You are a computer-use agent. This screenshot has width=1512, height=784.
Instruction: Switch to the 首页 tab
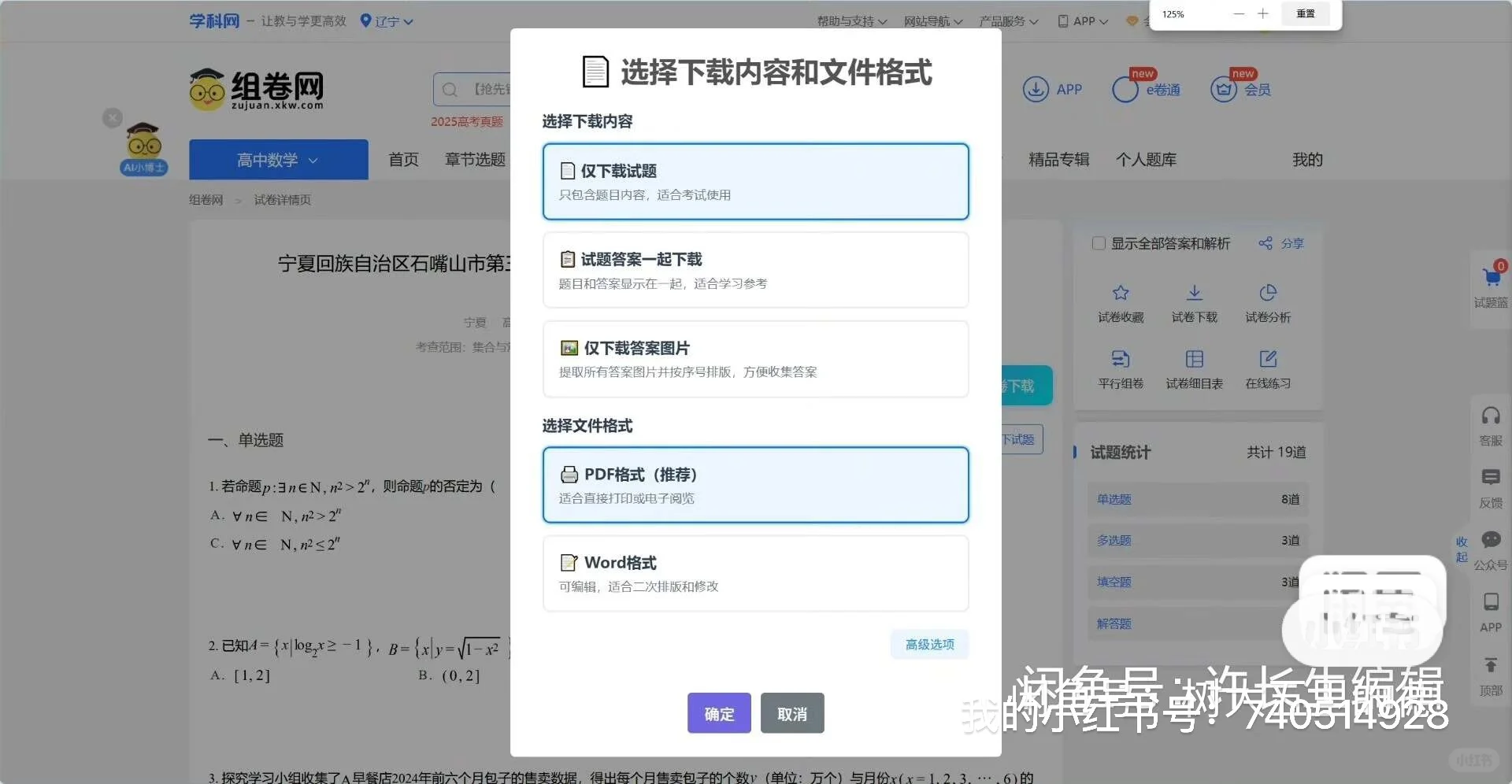click(403, 159)
